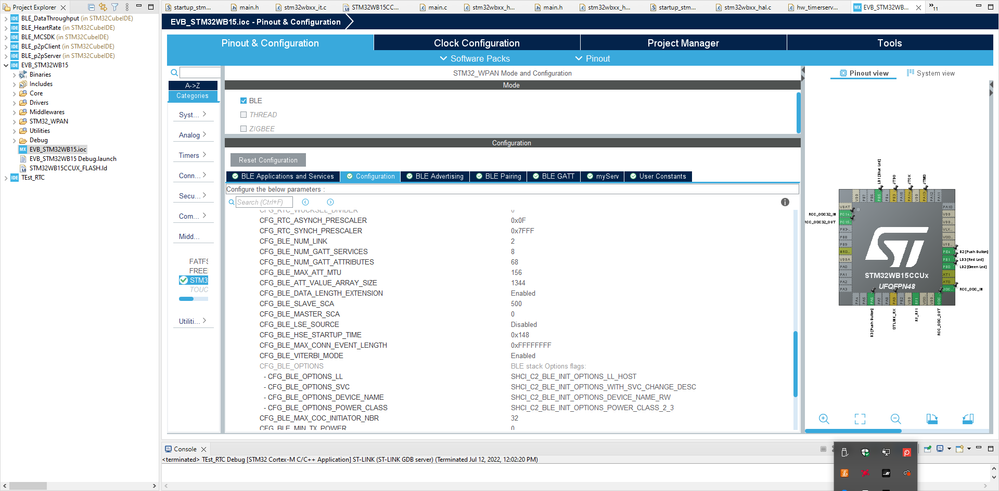Go to next parameter search result
This screenshot has height=491, width=999.
[330, 202]
